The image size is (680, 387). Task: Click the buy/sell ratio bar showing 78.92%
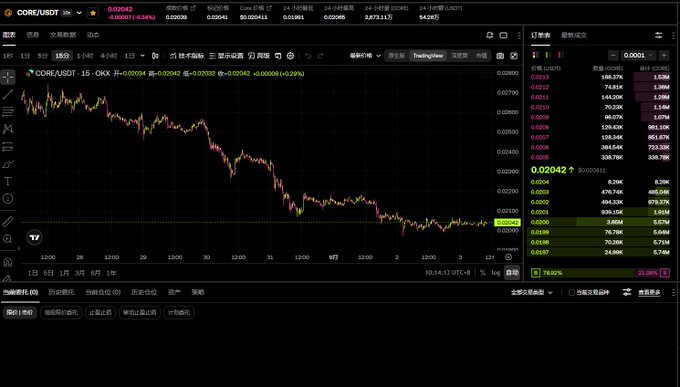coord(600,273)
